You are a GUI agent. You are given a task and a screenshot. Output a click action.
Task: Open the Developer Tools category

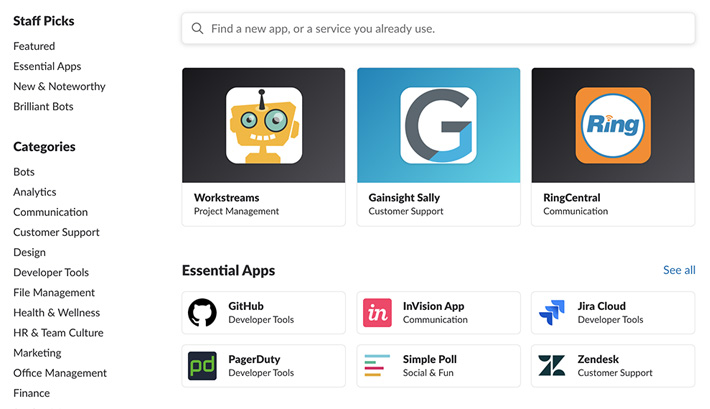point(51,272)
